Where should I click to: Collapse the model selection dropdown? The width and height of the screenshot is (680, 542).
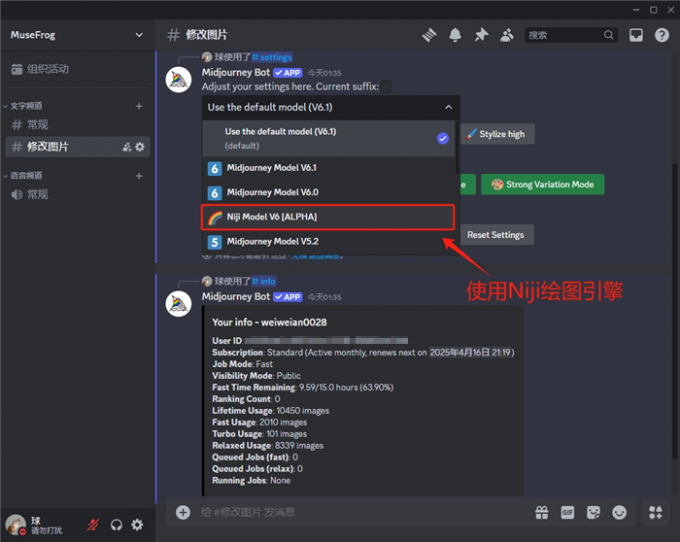coord(448,107)
